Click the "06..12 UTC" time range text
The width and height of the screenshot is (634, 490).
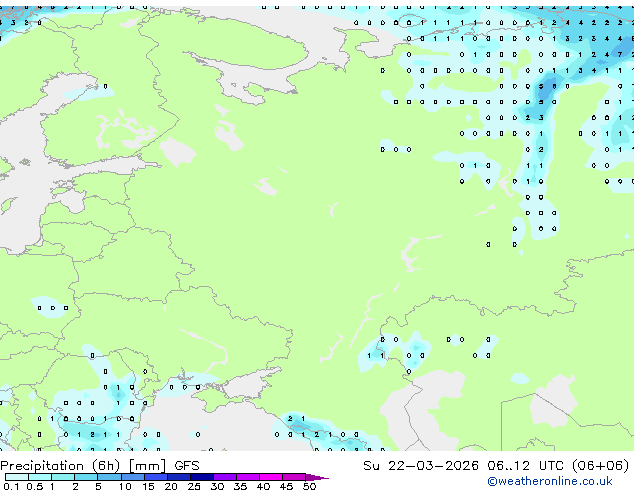click(525, 466)
